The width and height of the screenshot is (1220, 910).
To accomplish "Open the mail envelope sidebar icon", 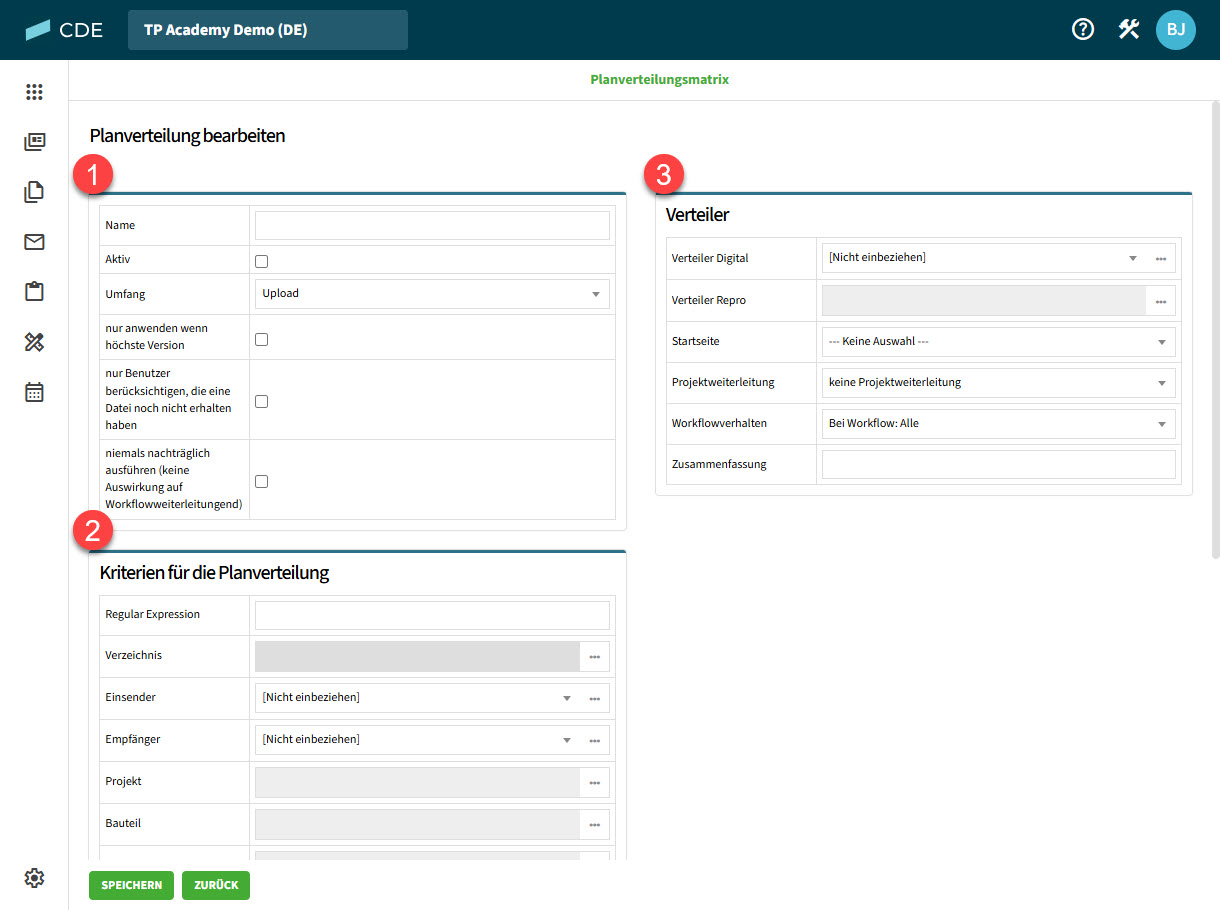I will coord(34,242).
